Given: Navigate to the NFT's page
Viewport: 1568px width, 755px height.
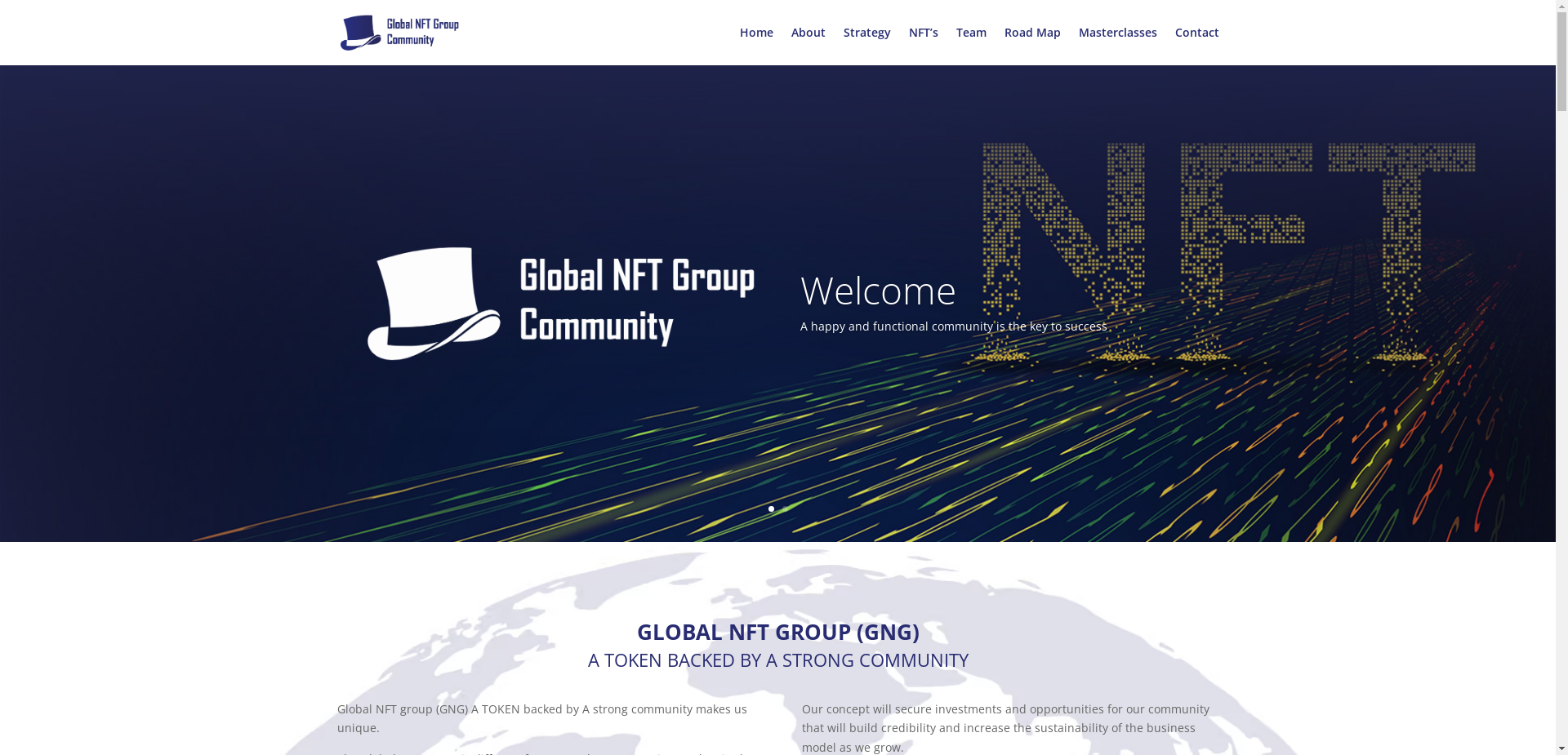Looking at the screenshot, I should click(923, 33).
